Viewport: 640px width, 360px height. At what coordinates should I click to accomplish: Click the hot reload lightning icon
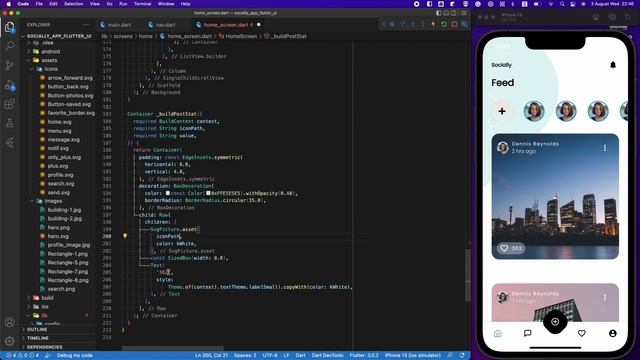coord(433,24)
